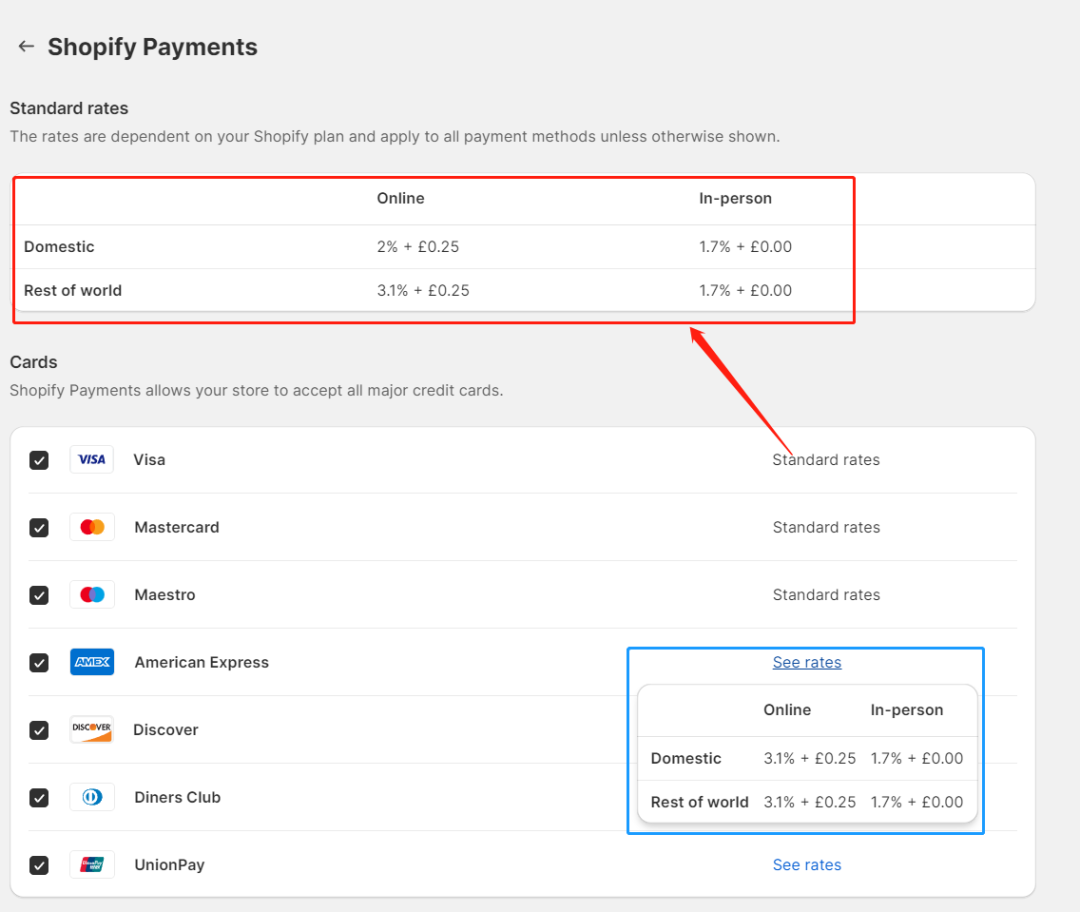Click the back arrow beside Shopify Payments
This screenshot has height=912, width=1080.
point(26,47)
